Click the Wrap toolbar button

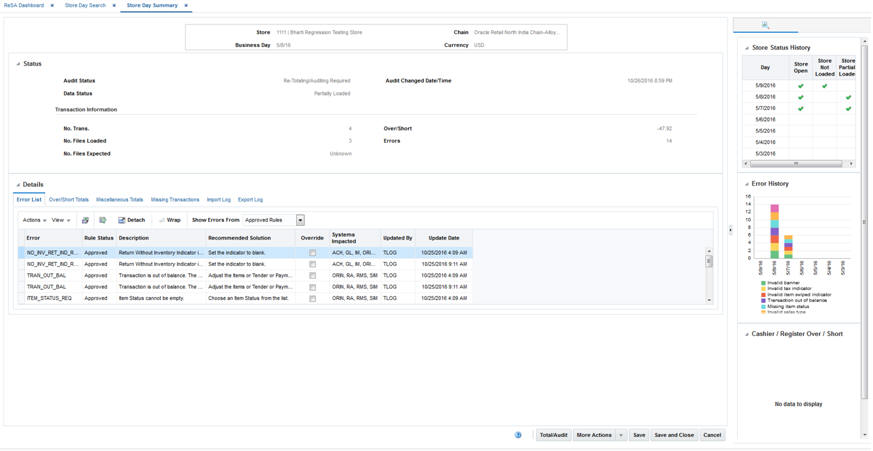point(170,220)
